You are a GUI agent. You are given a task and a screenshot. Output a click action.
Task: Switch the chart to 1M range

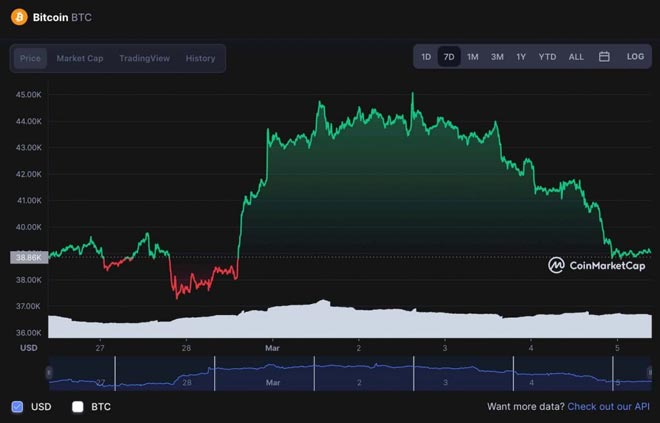point(473,57)
